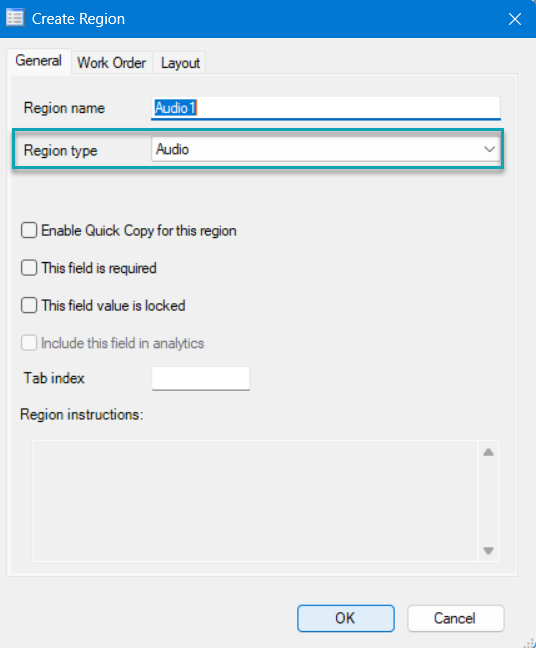This screenshot has height=648, width=536.
Task: Toggle This field value is locked
Action: pyautogui.click(x=29, y=306)
